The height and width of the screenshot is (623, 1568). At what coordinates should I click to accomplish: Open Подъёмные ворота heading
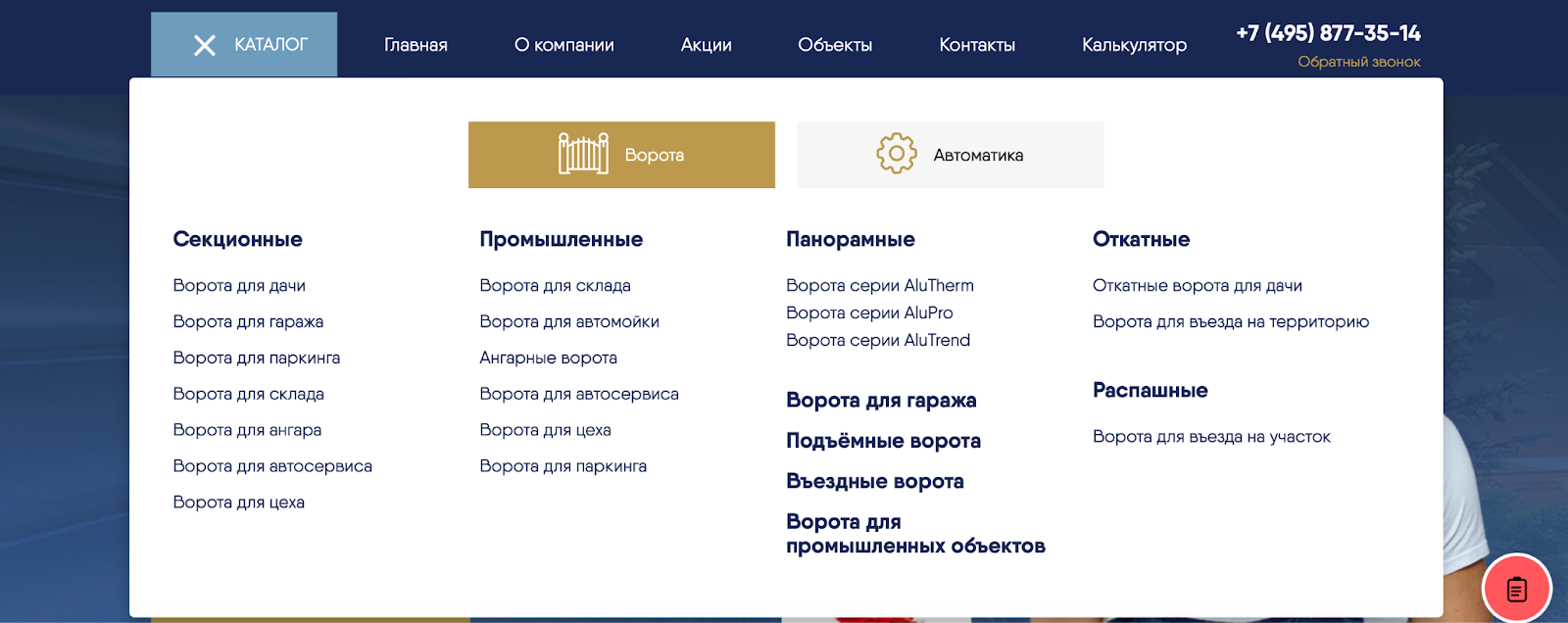(x=883, y=441)
